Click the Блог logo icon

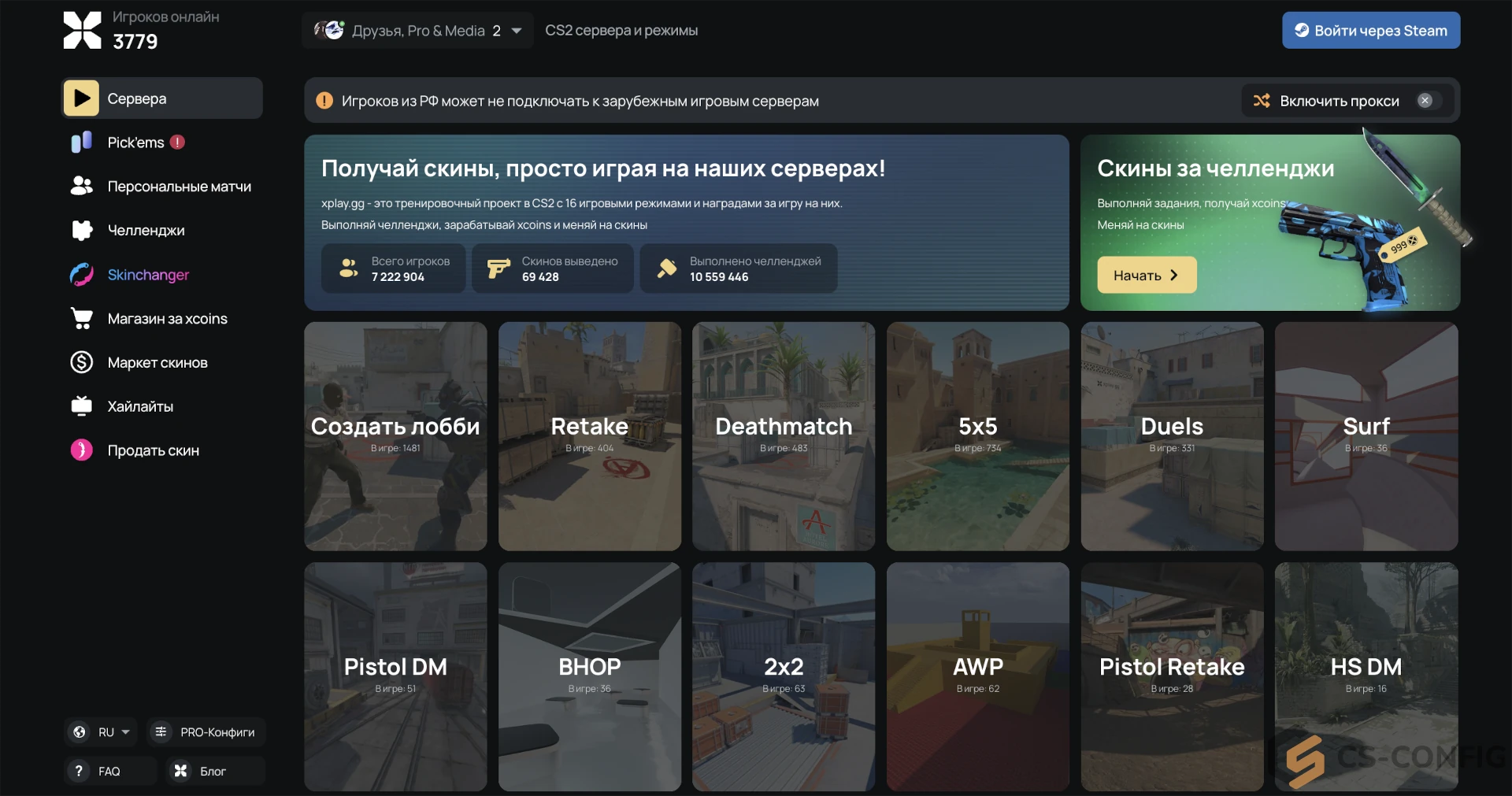pyautogui.click(x=180, y=771)
